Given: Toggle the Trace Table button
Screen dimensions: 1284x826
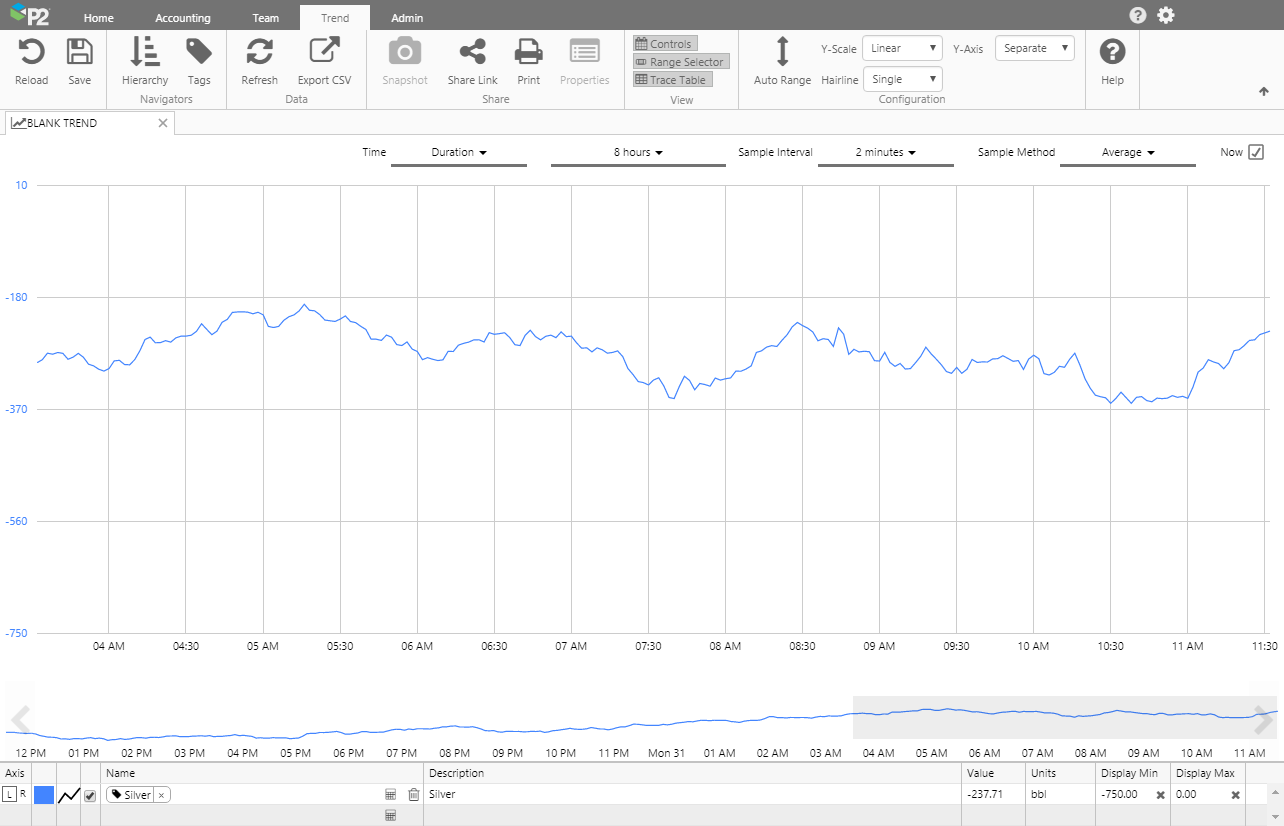Looking at the screenshot, I should 672,80.
